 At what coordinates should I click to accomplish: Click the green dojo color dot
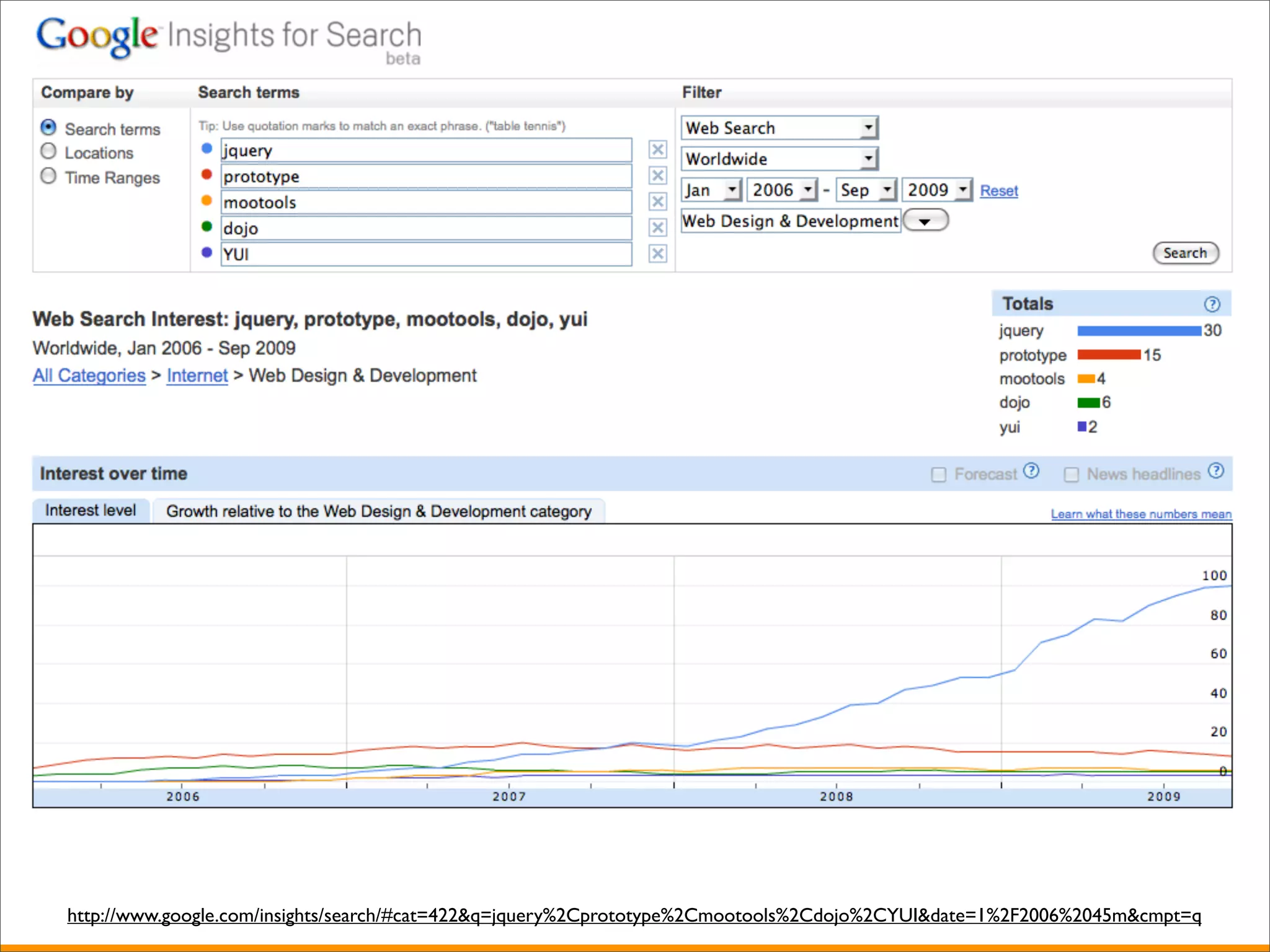[x=207, y=227]
